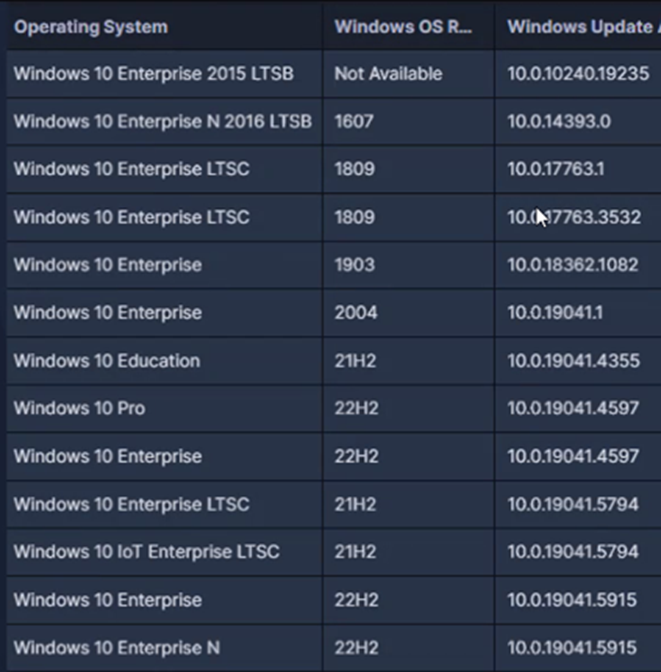Viewport: 661px width, 672px height.
Task: Select the 2004 release cell
Action: (356, 313)
